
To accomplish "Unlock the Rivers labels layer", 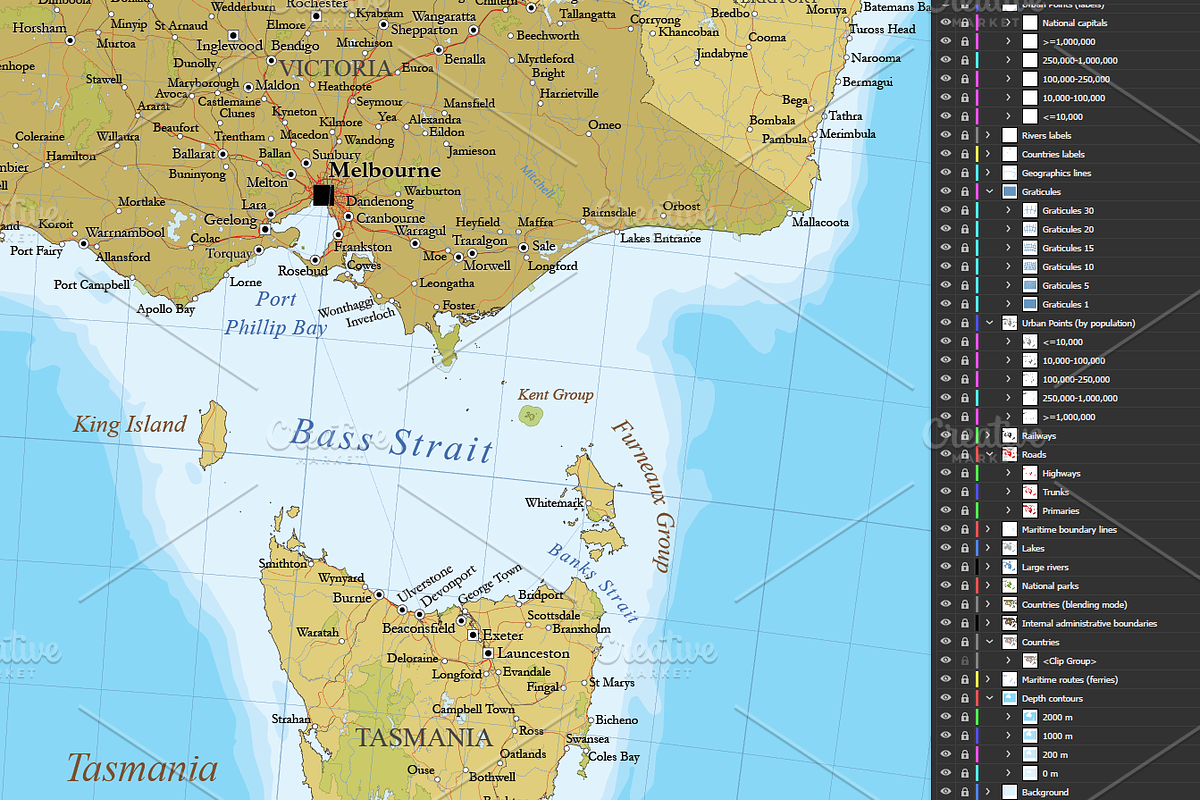I will (964, 136).
